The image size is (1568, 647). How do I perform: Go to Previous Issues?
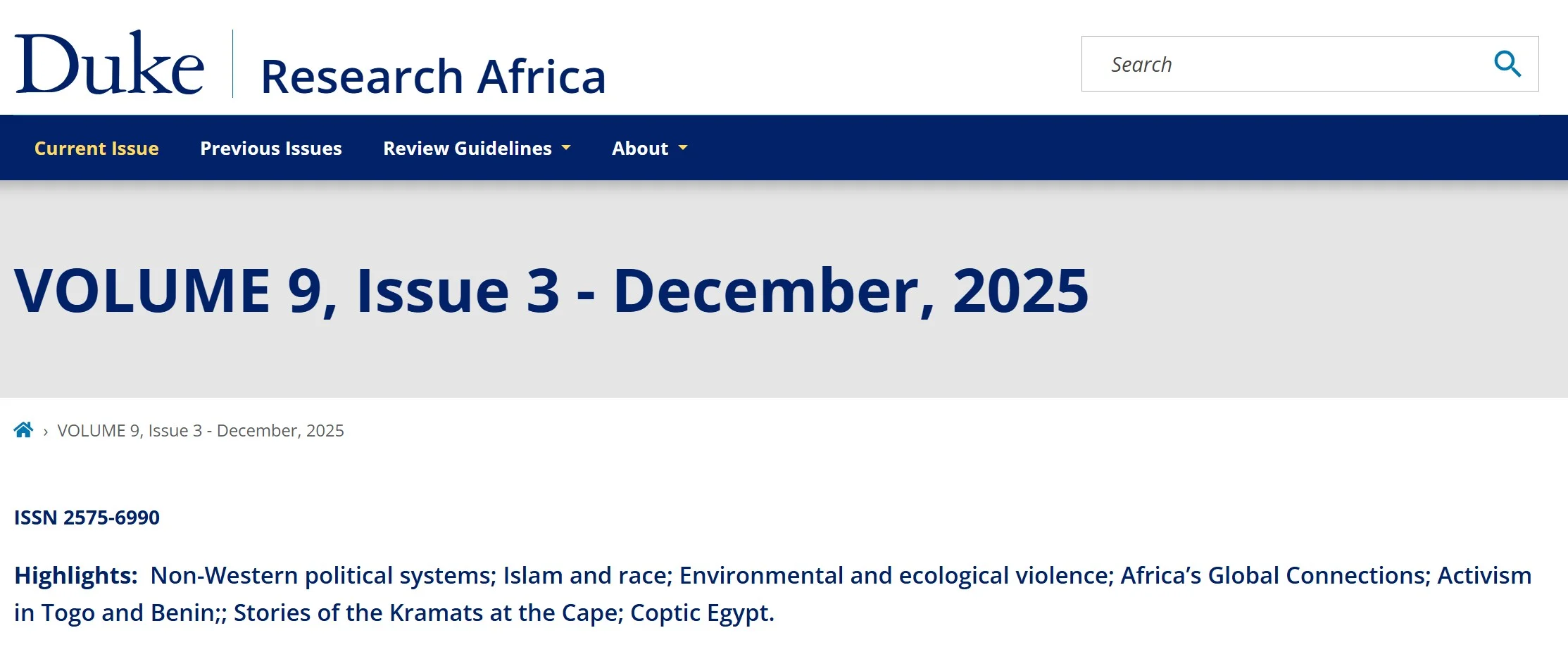tap(271, 148)
